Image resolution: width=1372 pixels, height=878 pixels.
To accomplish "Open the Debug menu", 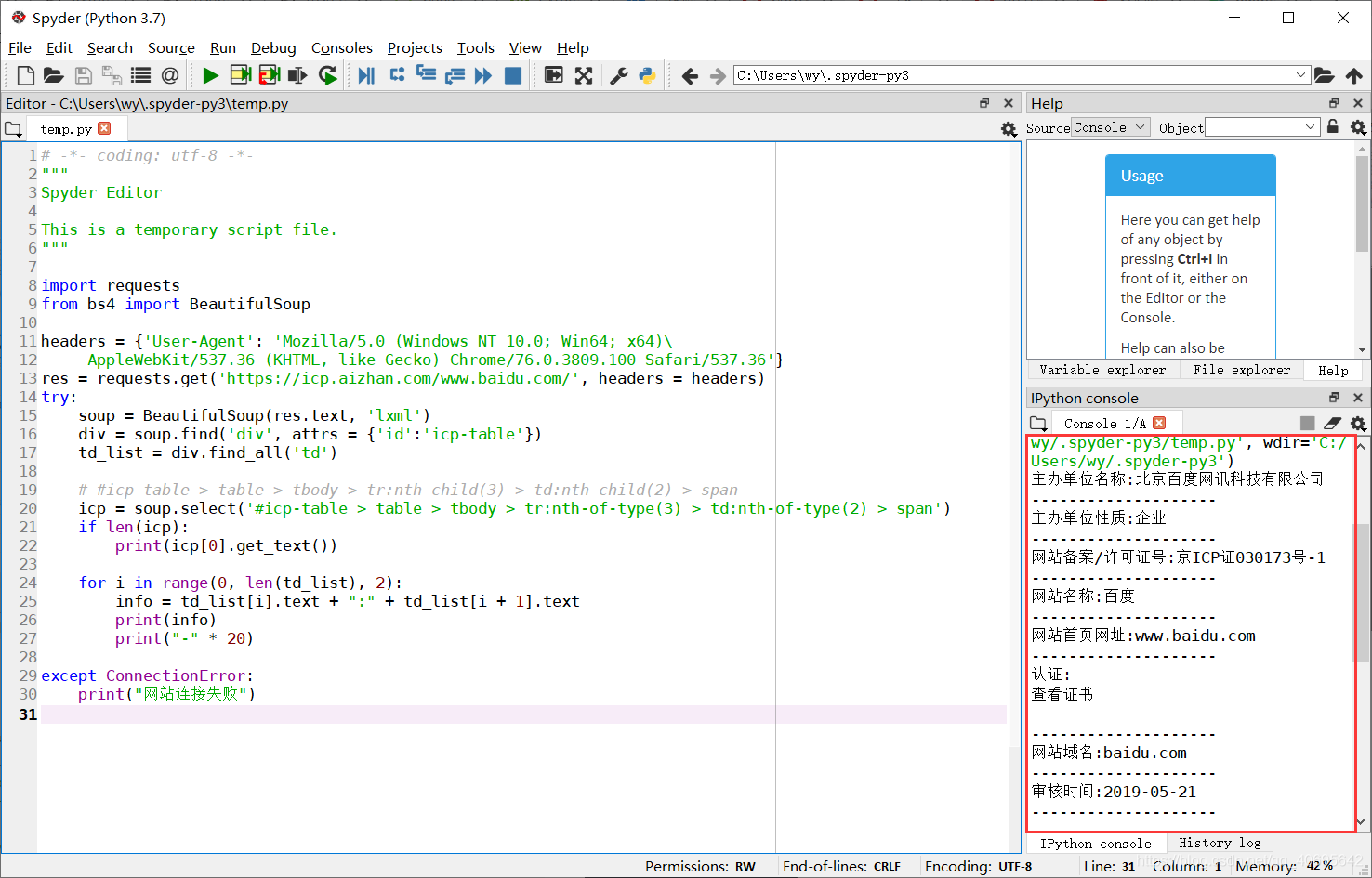I will pyautogui.click(x=273, y=47).
